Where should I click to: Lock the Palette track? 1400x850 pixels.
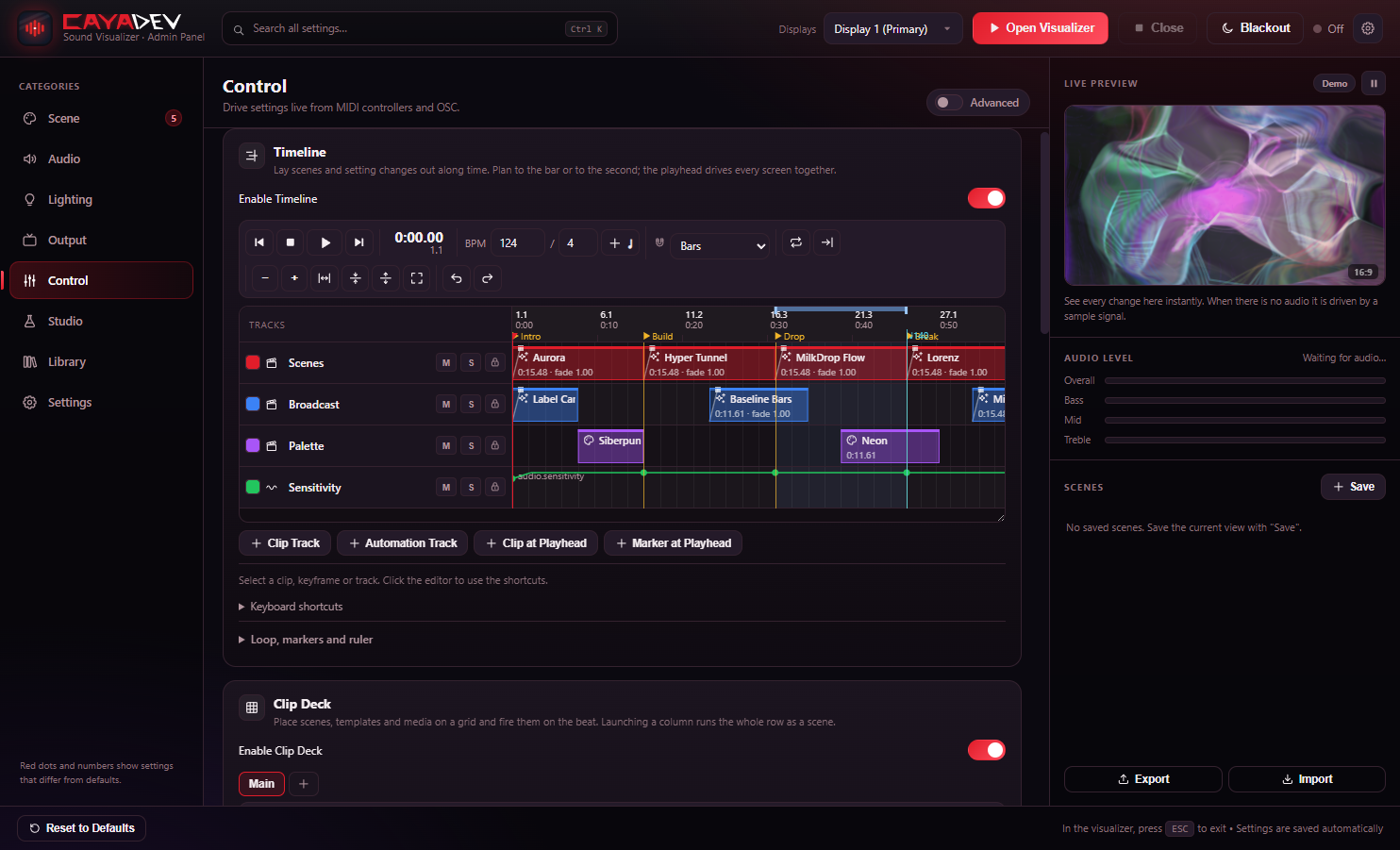[x=494, y=446]
